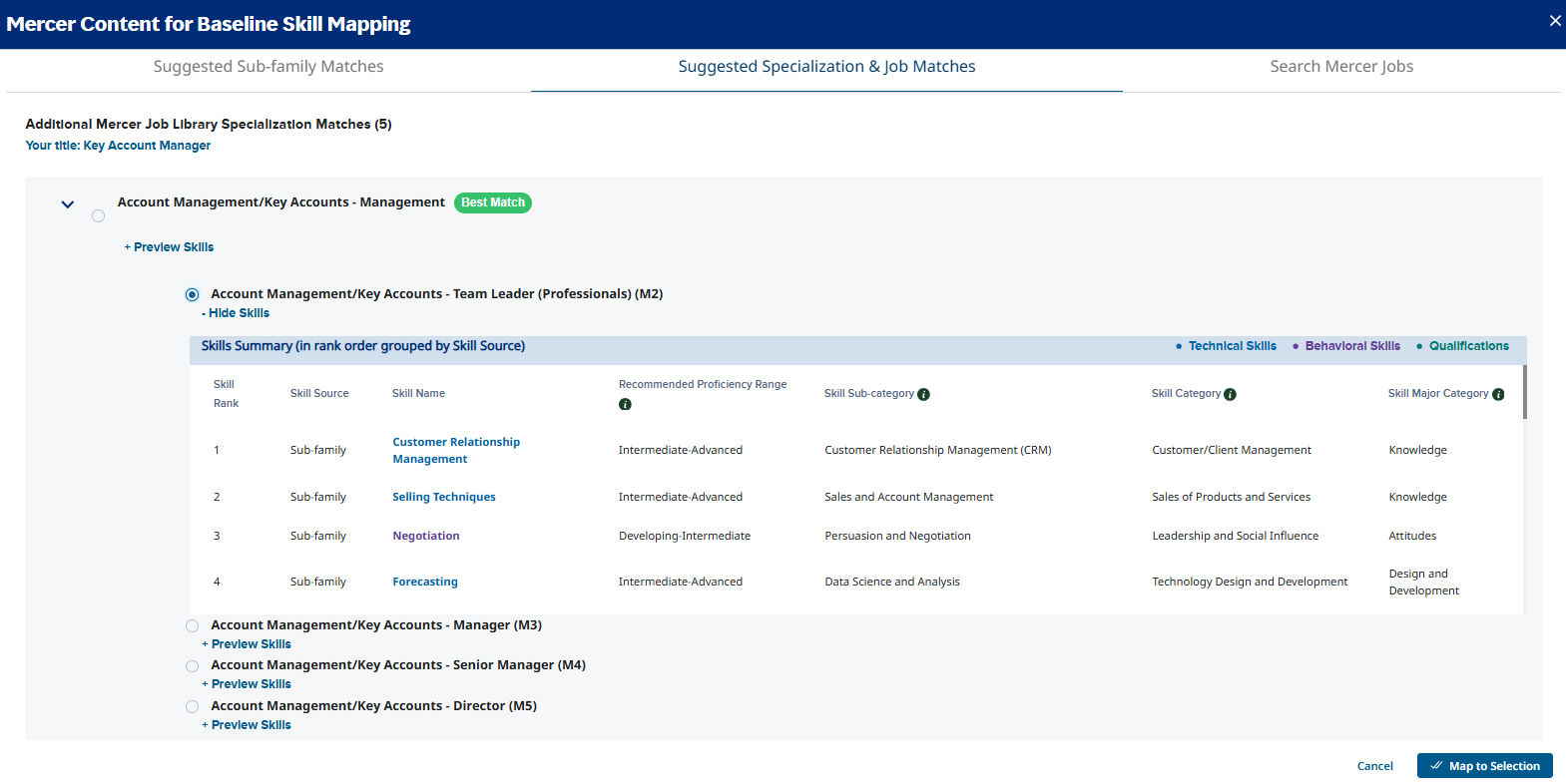1566x784 pixels.
Task: Click the Cancel link
Action: tap(1374, 766)
